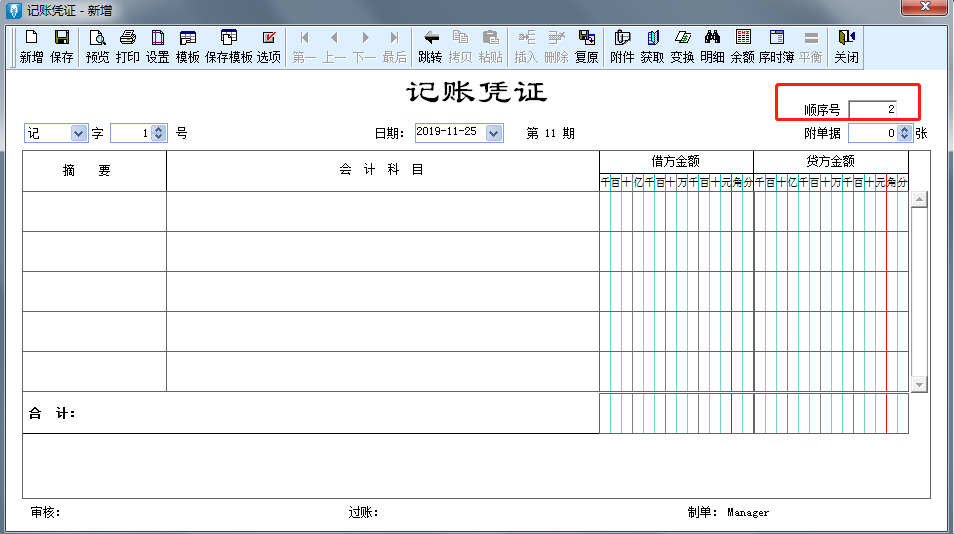Open the date picker dropdown arrow
The height and width of the screenshot is (534, 954).
point(494,133)
